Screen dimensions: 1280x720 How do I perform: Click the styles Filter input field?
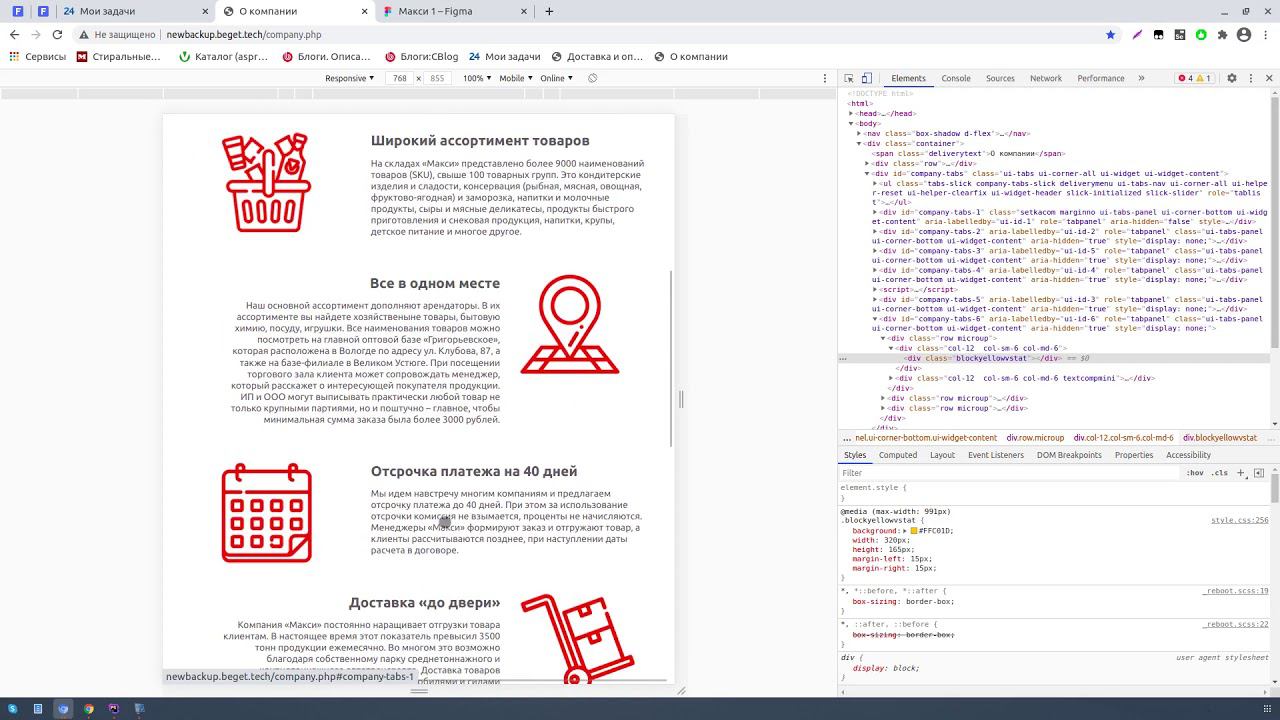tap(1010, 473)
